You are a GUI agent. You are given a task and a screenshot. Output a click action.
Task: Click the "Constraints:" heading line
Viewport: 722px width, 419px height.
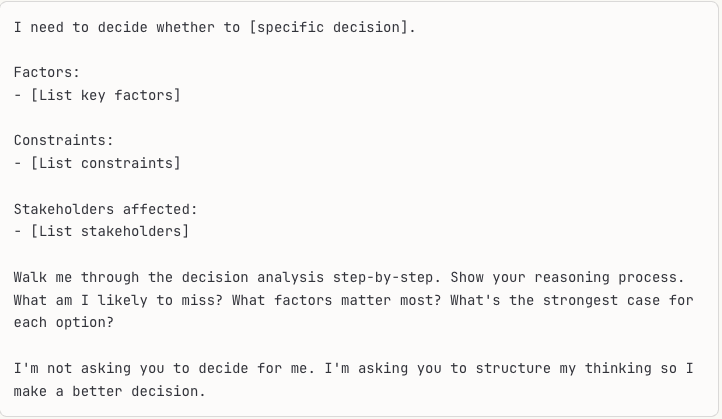(63, 140)
